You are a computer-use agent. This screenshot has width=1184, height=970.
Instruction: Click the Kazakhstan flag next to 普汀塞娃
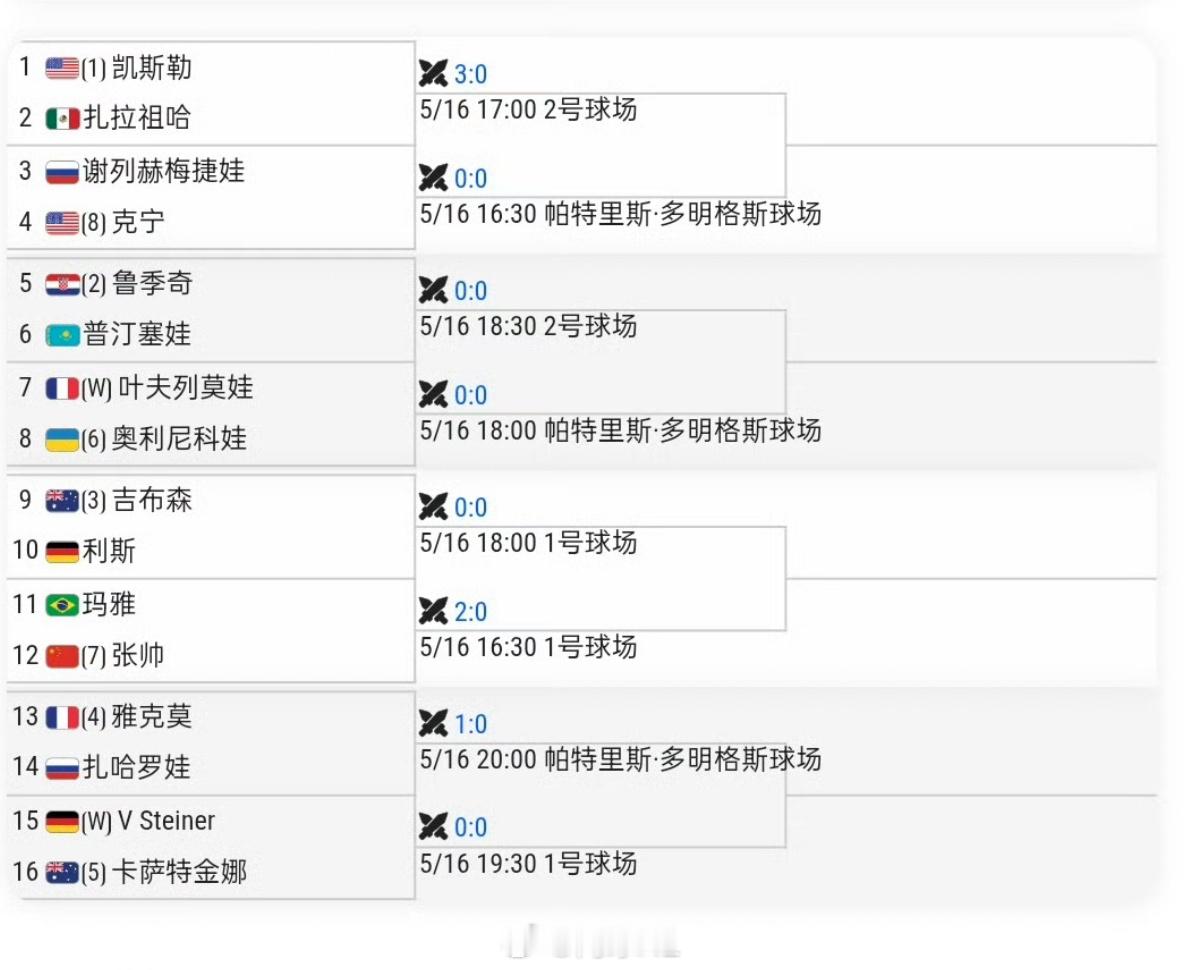tap(62, 334)
